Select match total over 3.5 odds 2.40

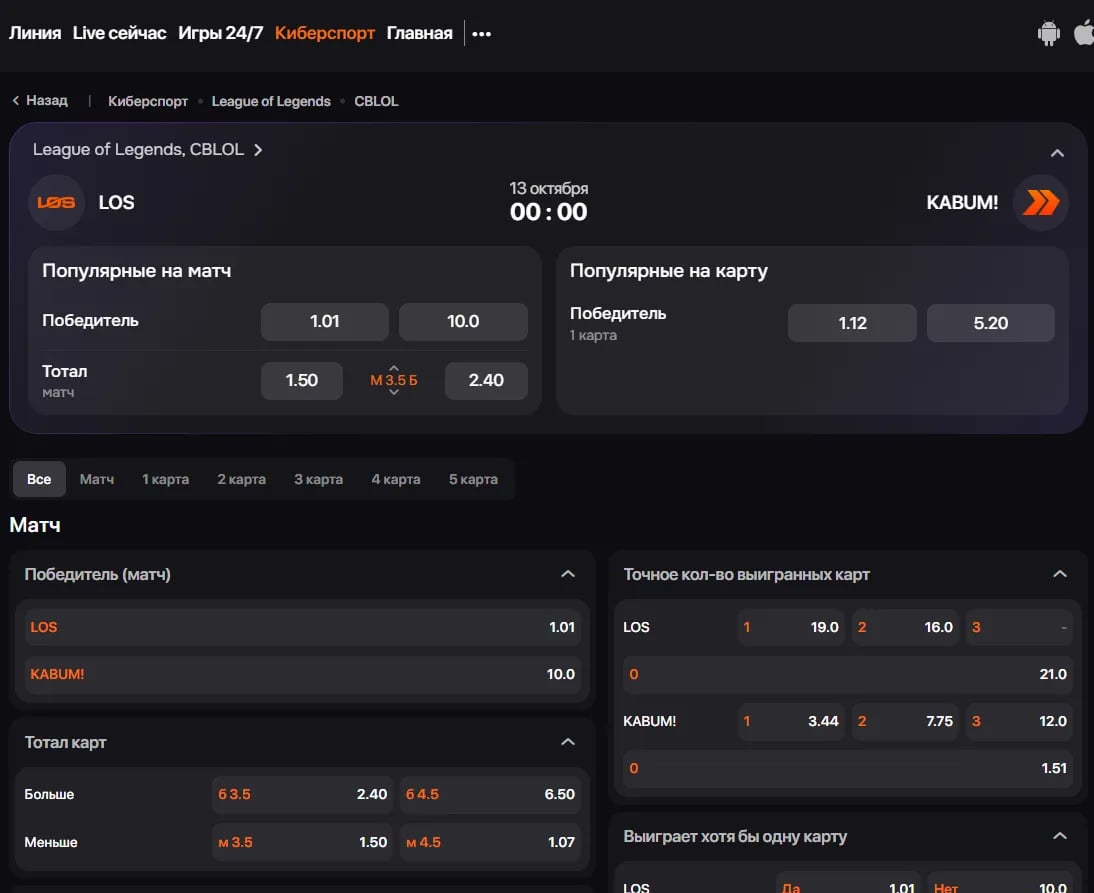pos(486,380)
